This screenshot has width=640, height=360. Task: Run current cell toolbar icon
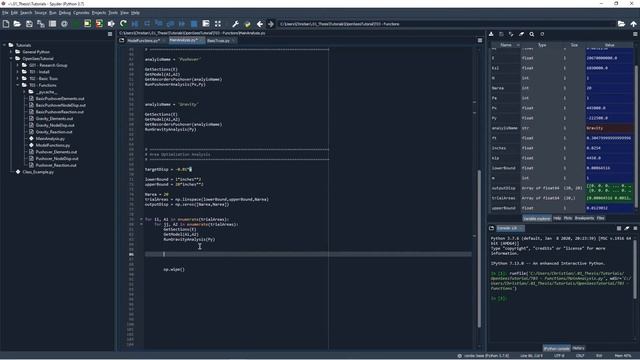click(x=87, y=24)
